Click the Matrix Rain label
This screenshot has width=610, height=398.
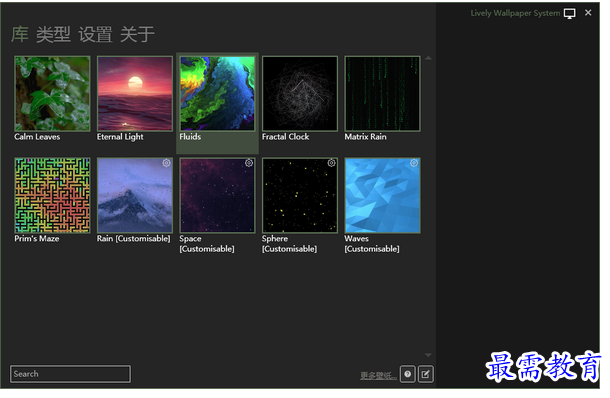pos(365,137)
